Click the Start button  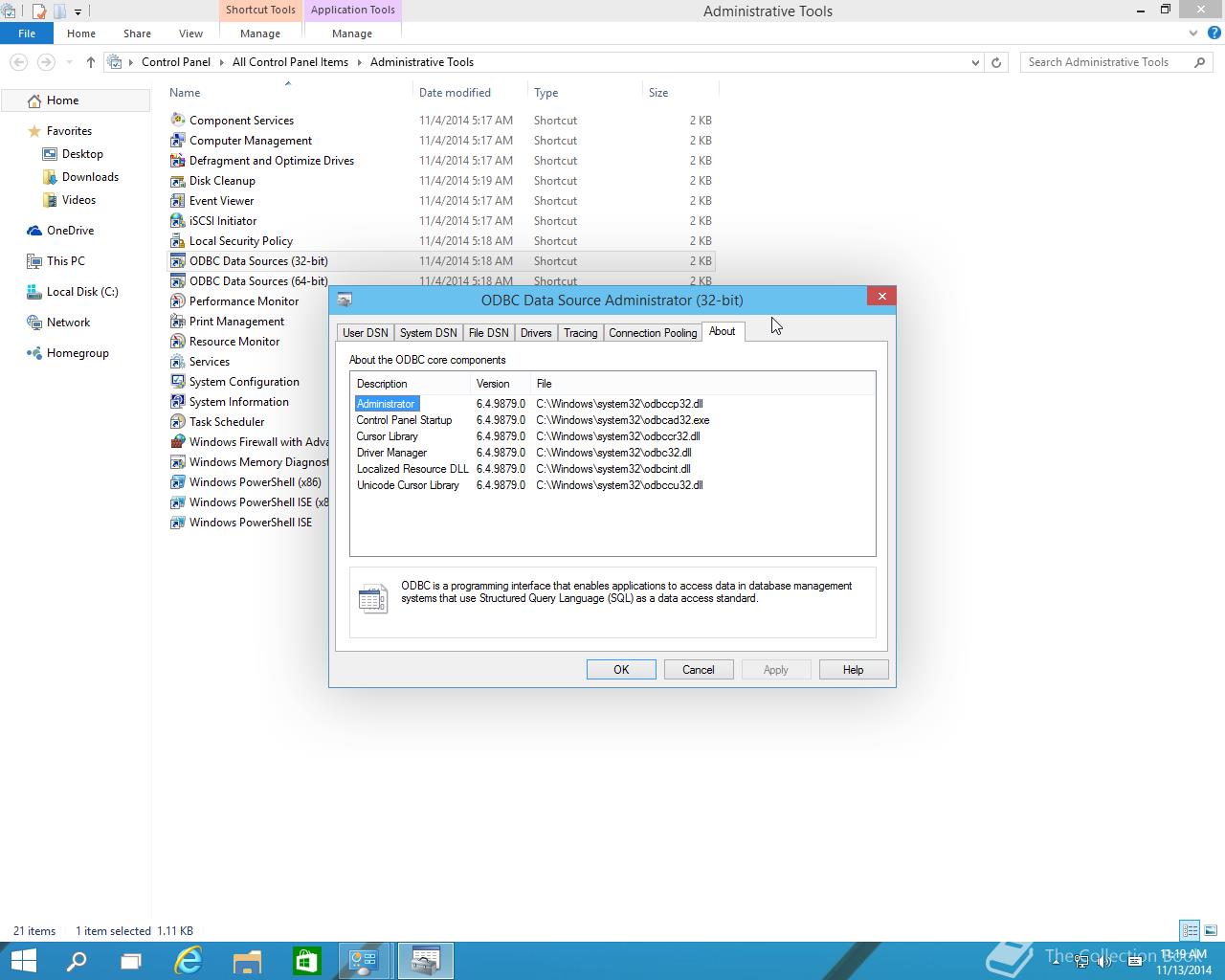tap(23, 961)
